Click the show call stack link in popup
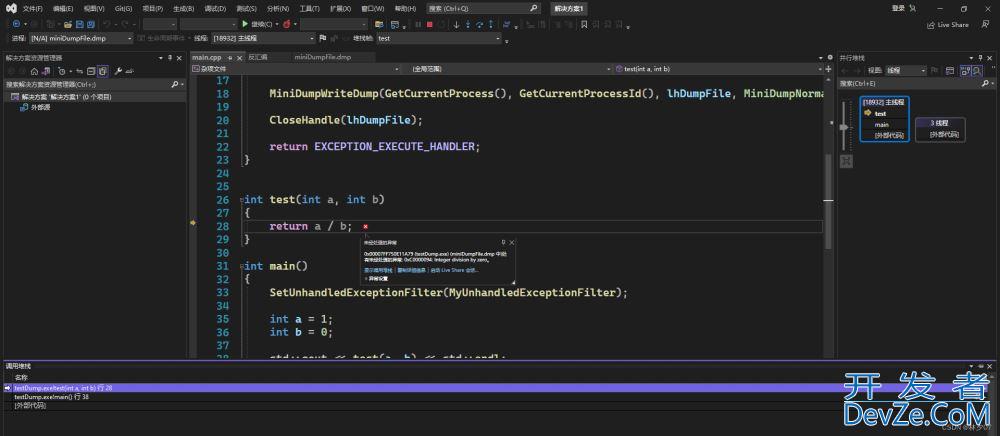The height and width of the screenshot is (436, 1000). (x=378, y=270)
